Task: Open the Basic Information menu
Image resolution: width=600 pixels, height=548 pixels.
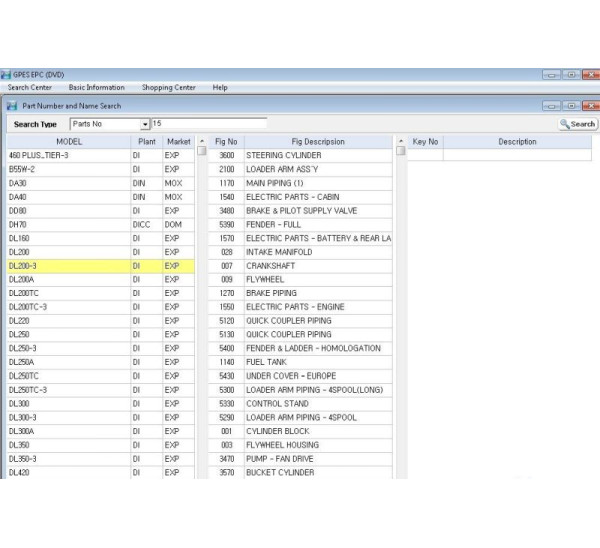Action: click(96, 88)
